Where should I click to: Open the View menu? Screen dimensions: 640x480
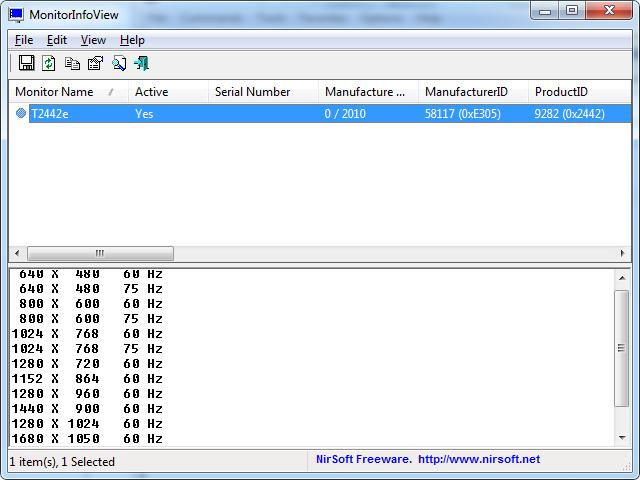(x=93, y=40)
